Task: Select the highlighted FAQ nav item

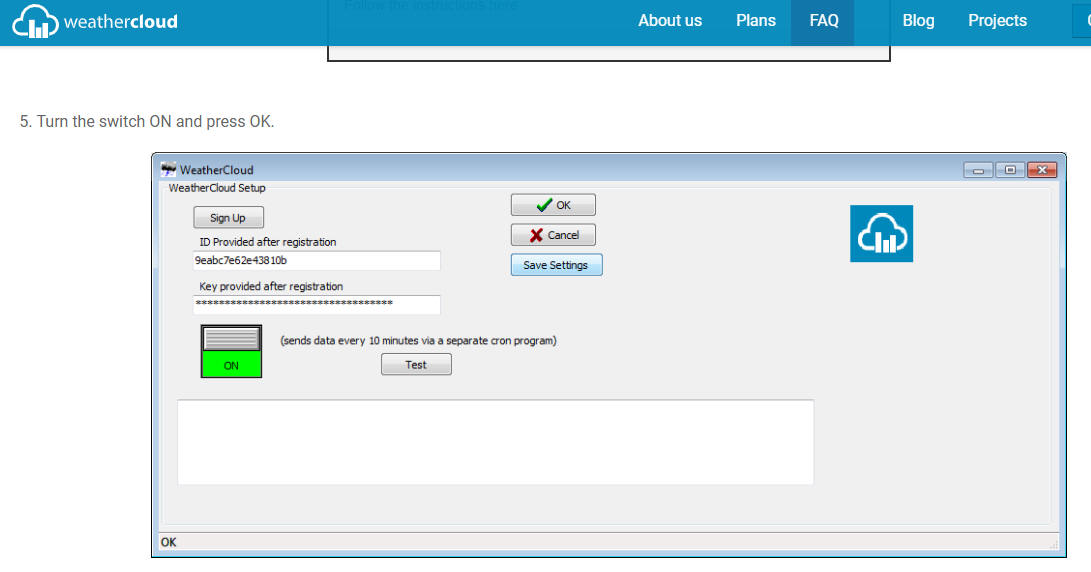Action: pos(823,21)
